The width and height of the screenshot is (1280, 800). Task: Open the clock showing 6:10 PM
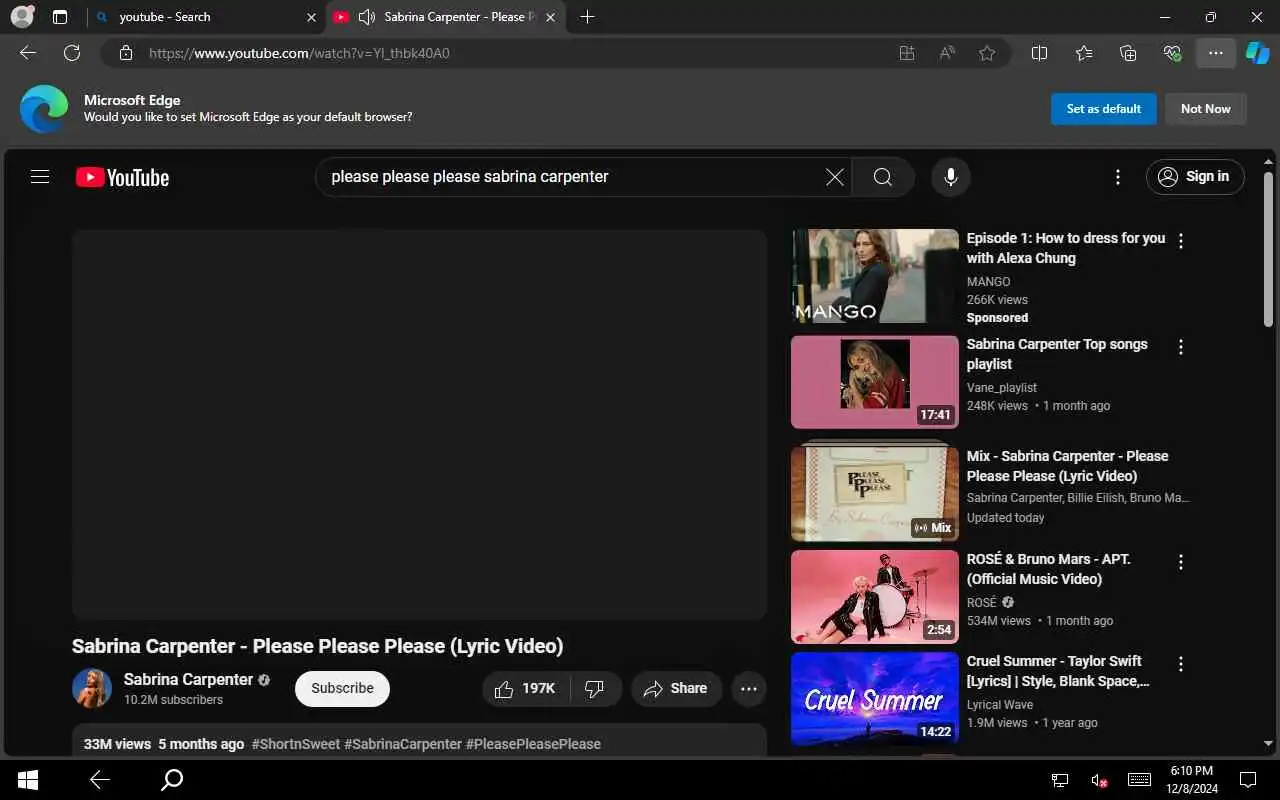pos(1190,780)
